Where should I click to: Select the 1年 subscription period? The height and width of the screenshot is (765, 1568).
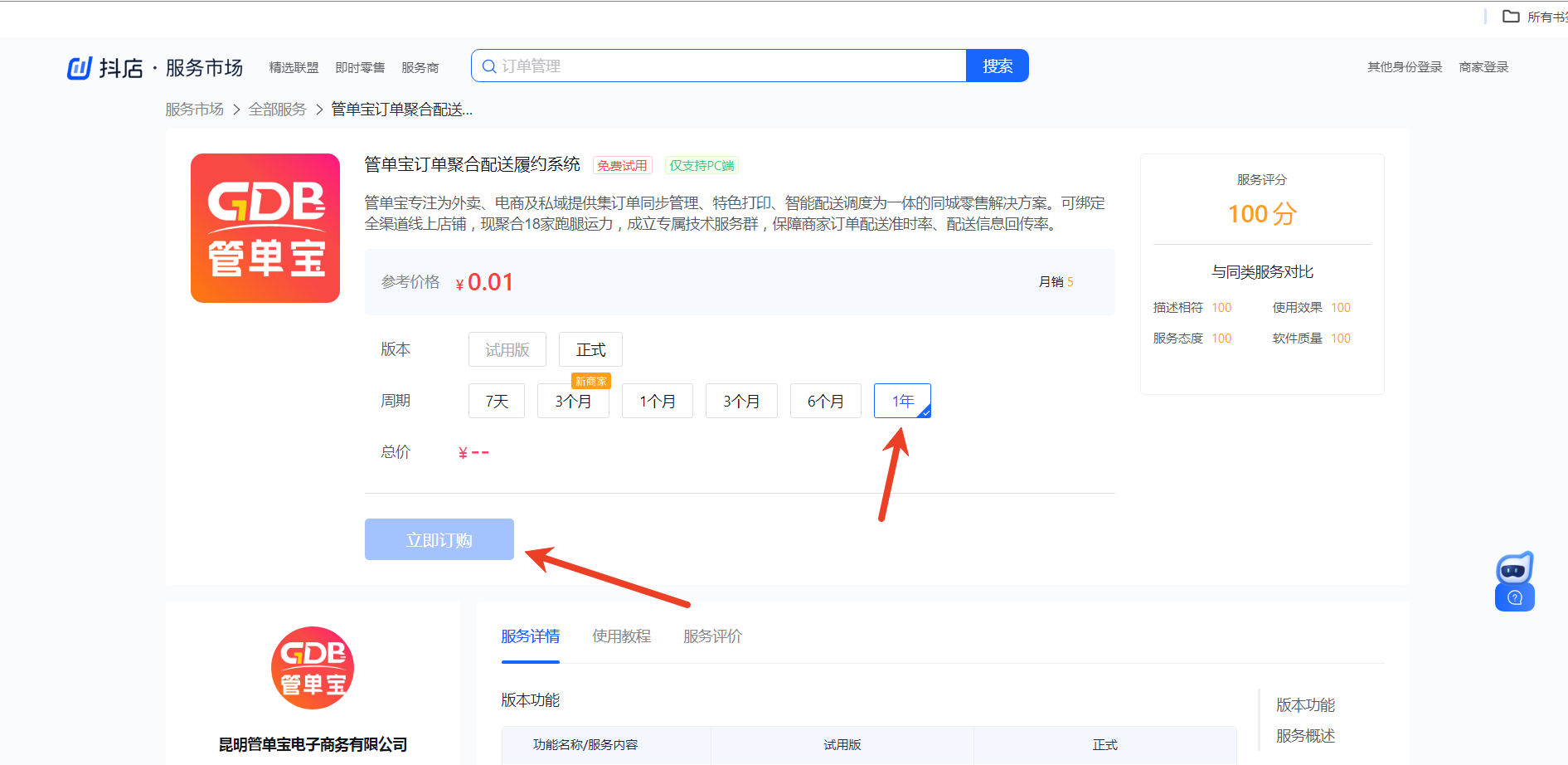click(902, 402)
